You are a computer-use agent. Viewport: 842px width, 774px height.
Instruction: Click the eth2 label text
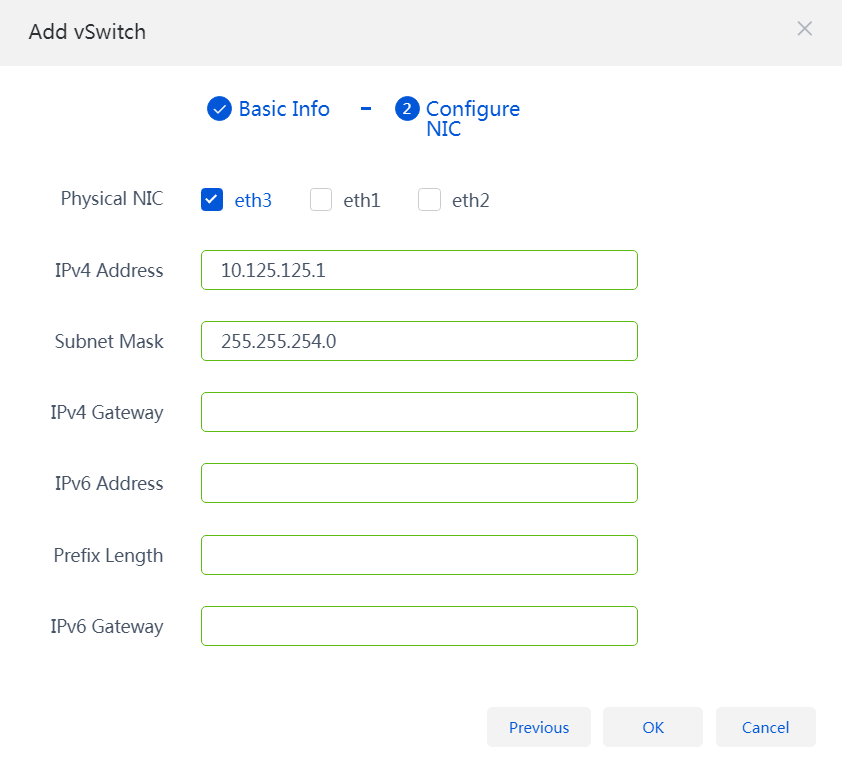click(x=470, y=200)
